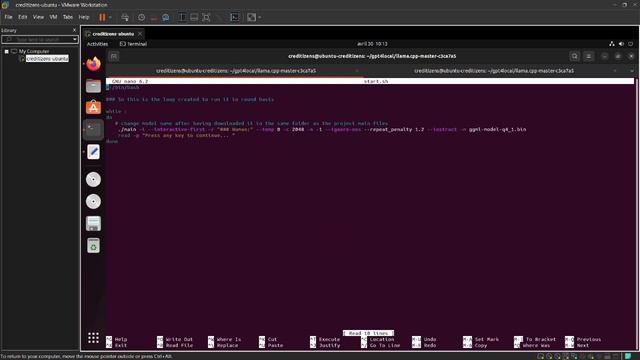Launch Firefox from the dock
This screenshot has height=360, width=640.
click(93, 64)
